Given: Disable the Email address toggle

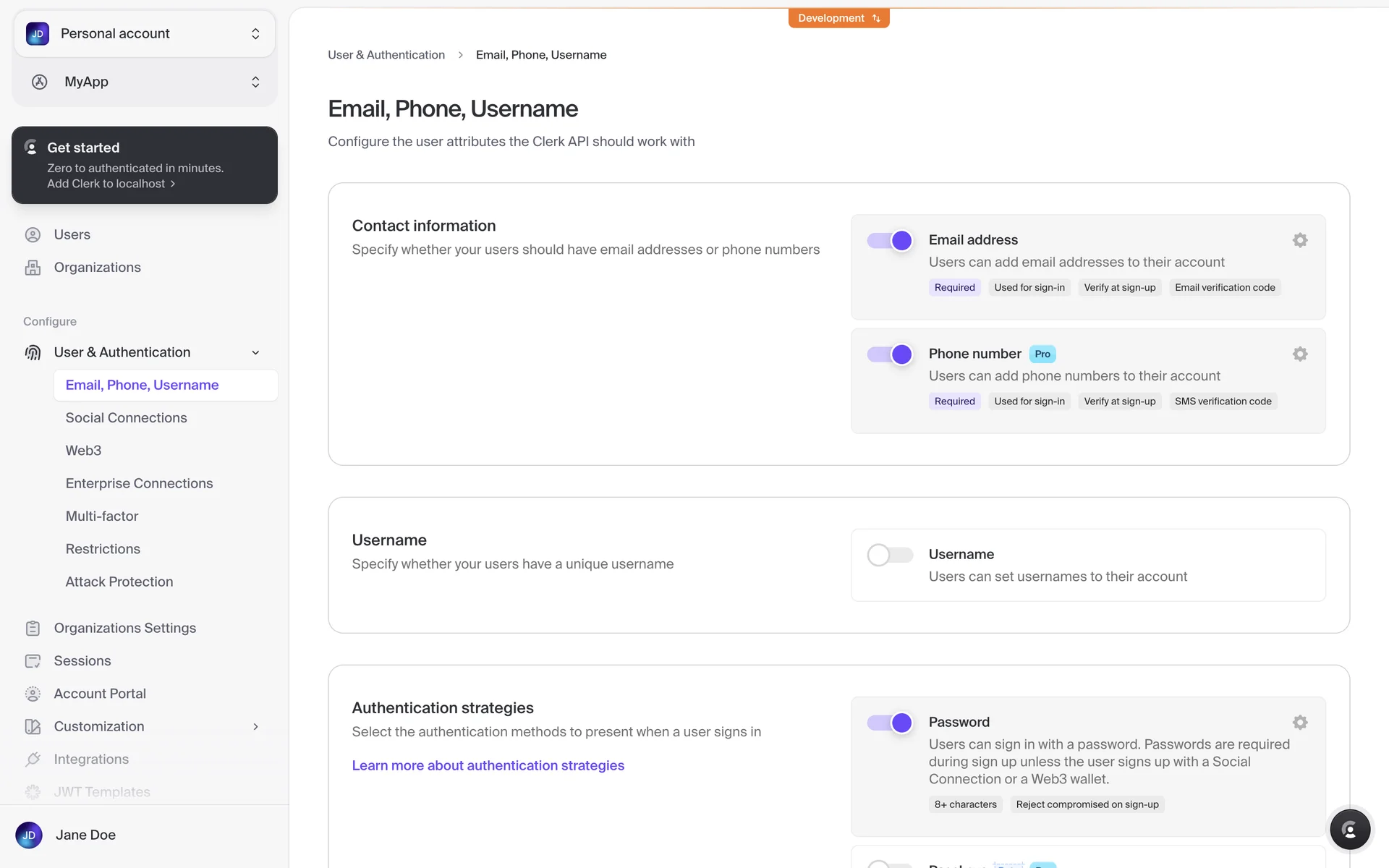Looking at the screenshot, I should [x=890, y=241].
